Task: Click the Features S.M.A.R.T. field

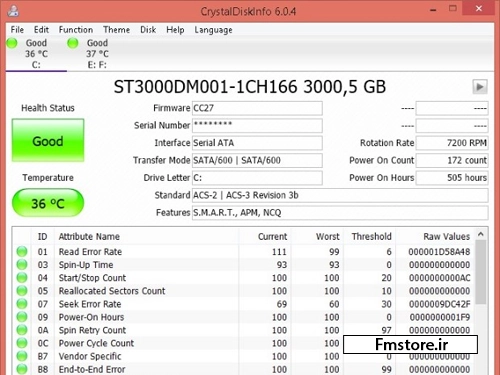Action: click(340, 212)
